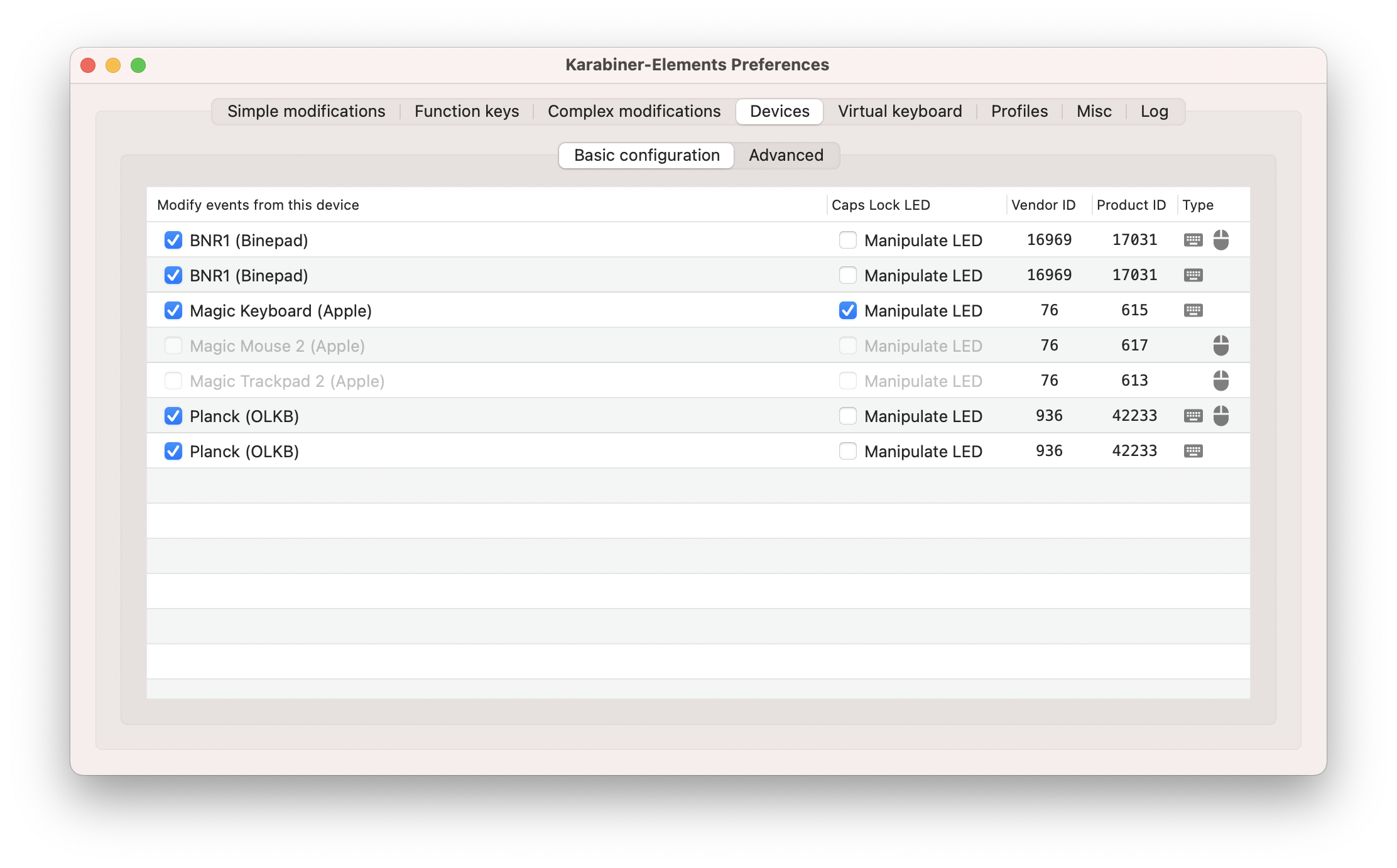Image resolution: width=1397 pixels, height=868 pixels.
Task: Click mouse icon in first Planck row
Action: pos(1220,416)
